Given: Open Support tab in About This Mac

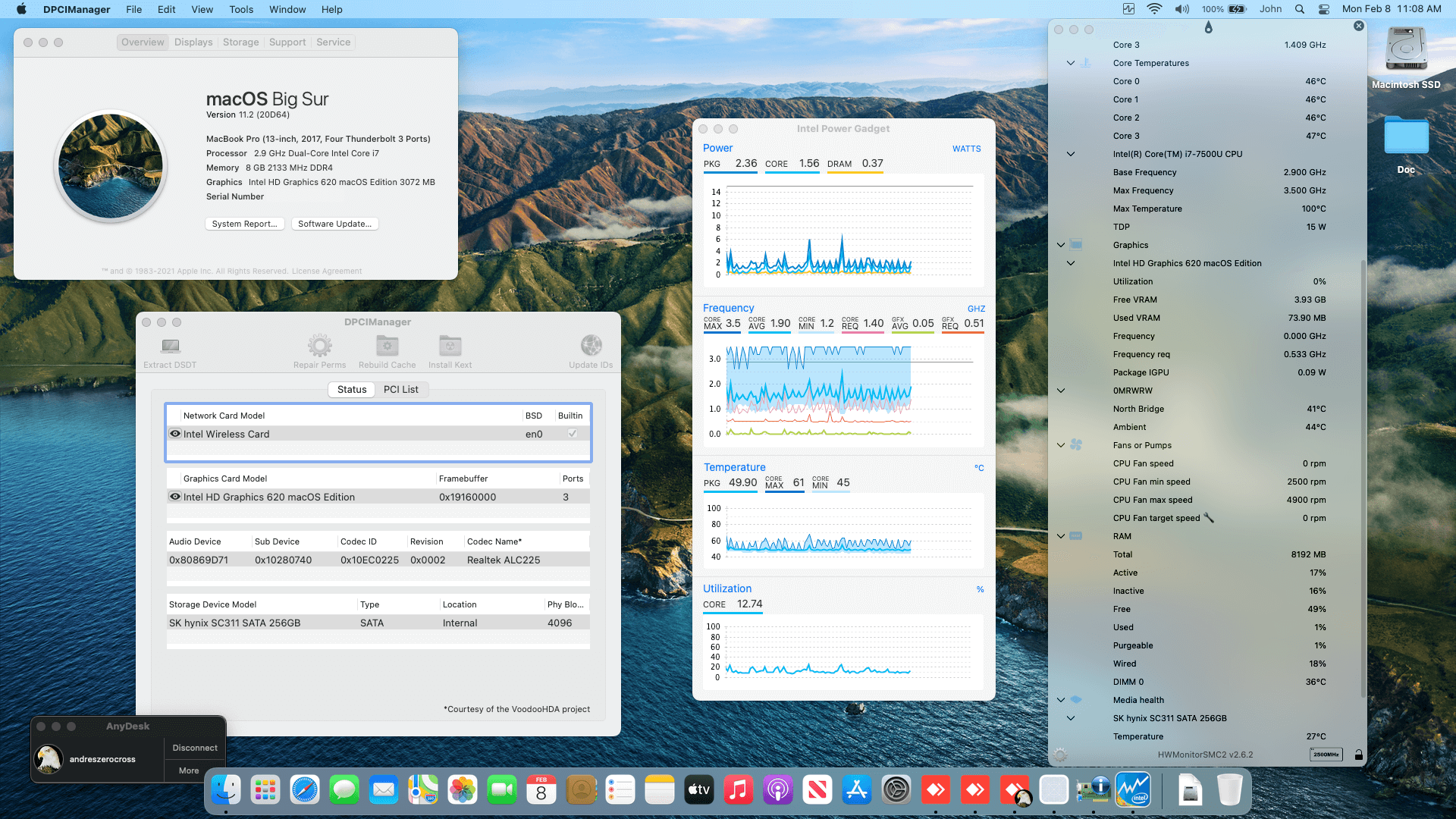Looking at the screenshot, I should click(287, 42).
